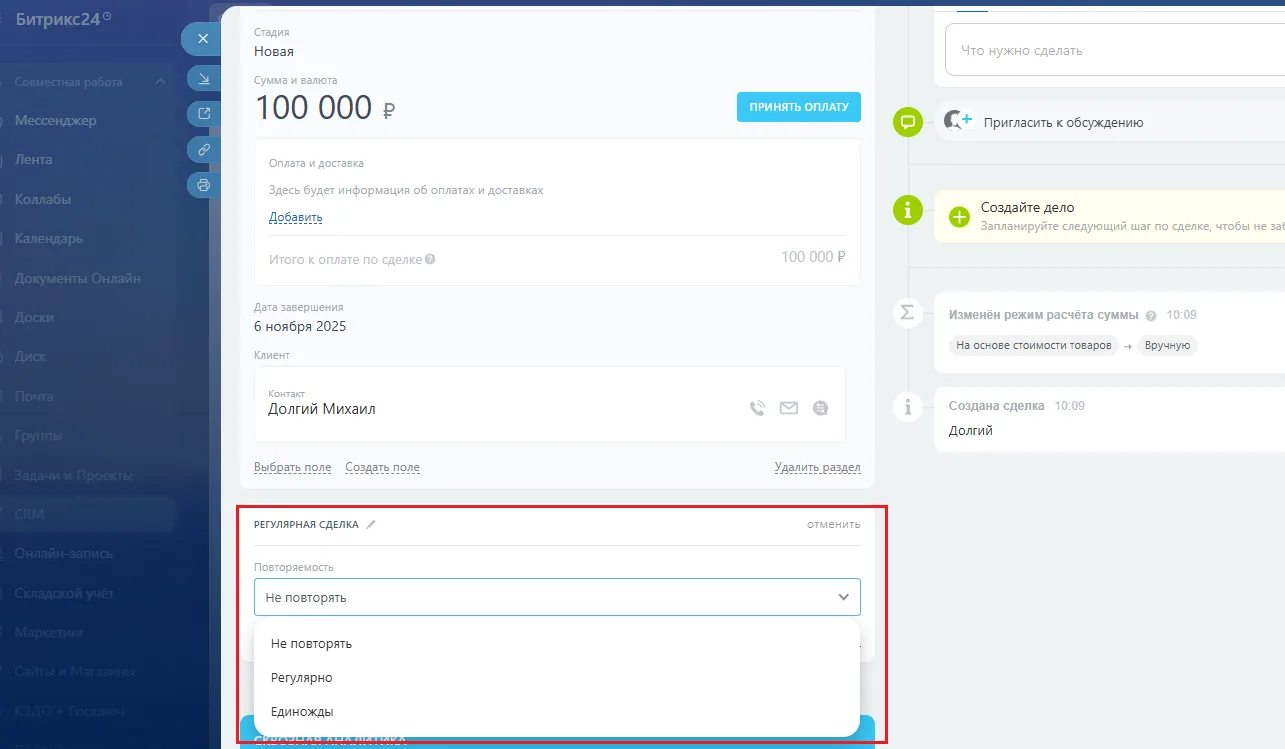The image size is (1285, 749).
Task: Click contact name Долгий Михаил
Action: tap(322, 409)
